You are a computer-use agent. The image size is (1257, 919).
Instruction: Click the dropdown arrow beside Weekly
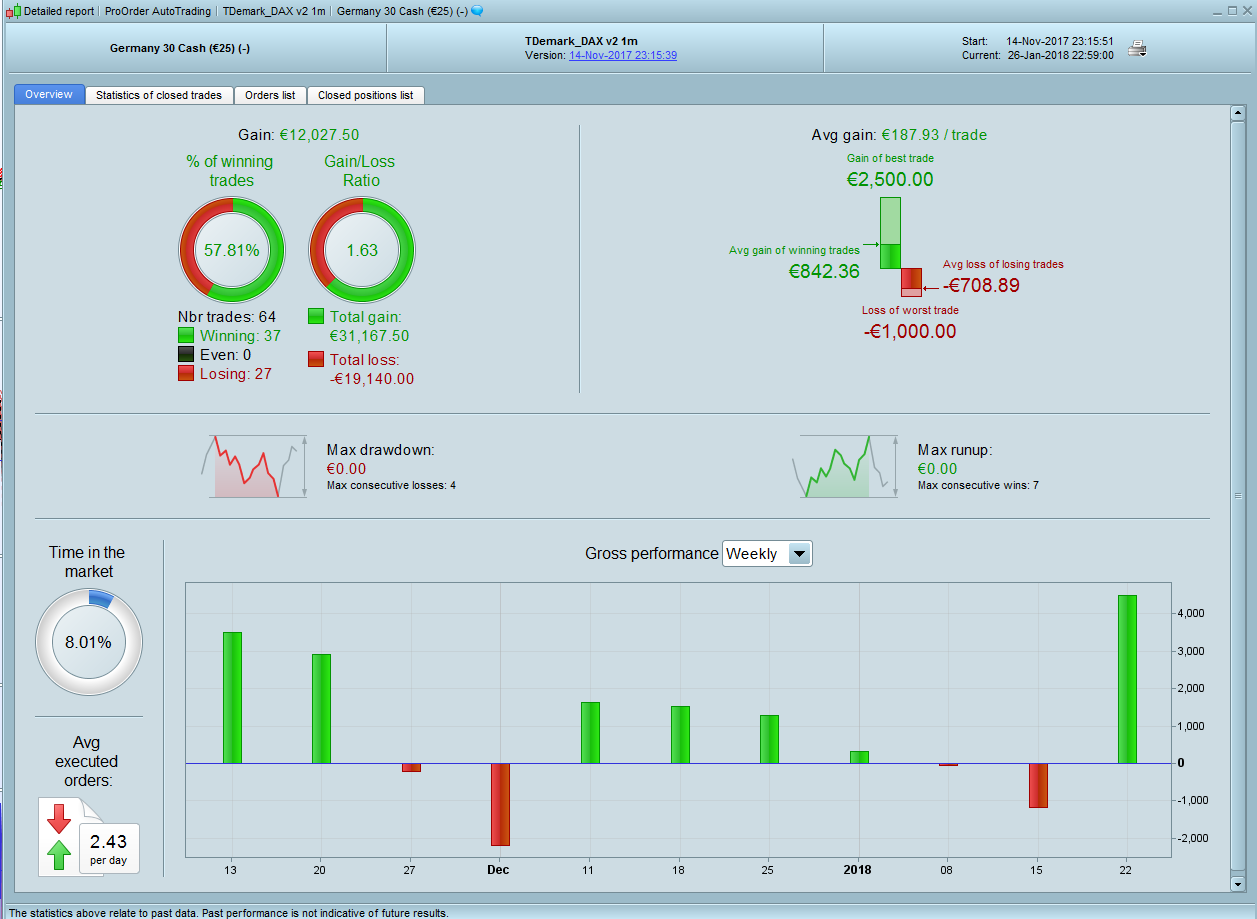pos(799,553)
